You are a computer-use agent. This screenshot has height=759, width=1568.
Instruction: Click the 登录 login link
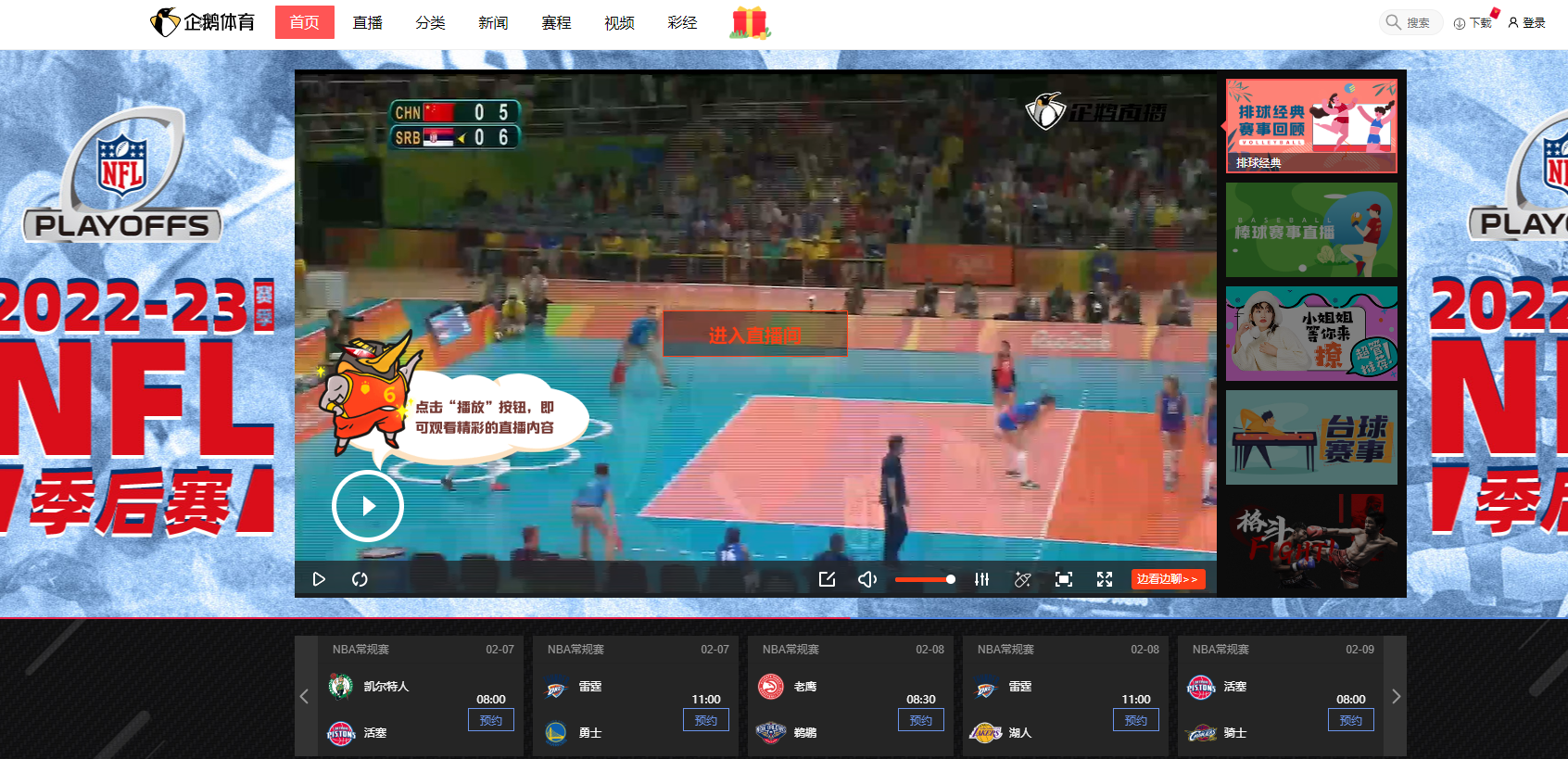click(1527, 22)
